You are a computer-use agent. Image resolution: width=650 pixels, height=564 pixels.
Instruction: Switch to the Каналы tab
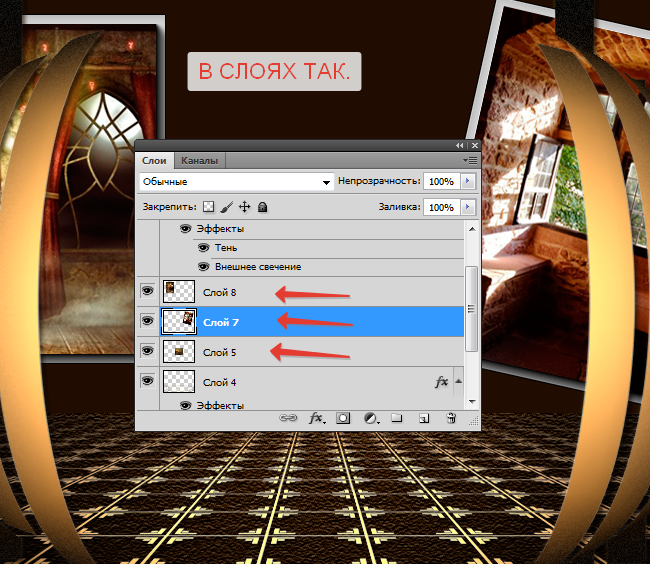pos(199,160)
